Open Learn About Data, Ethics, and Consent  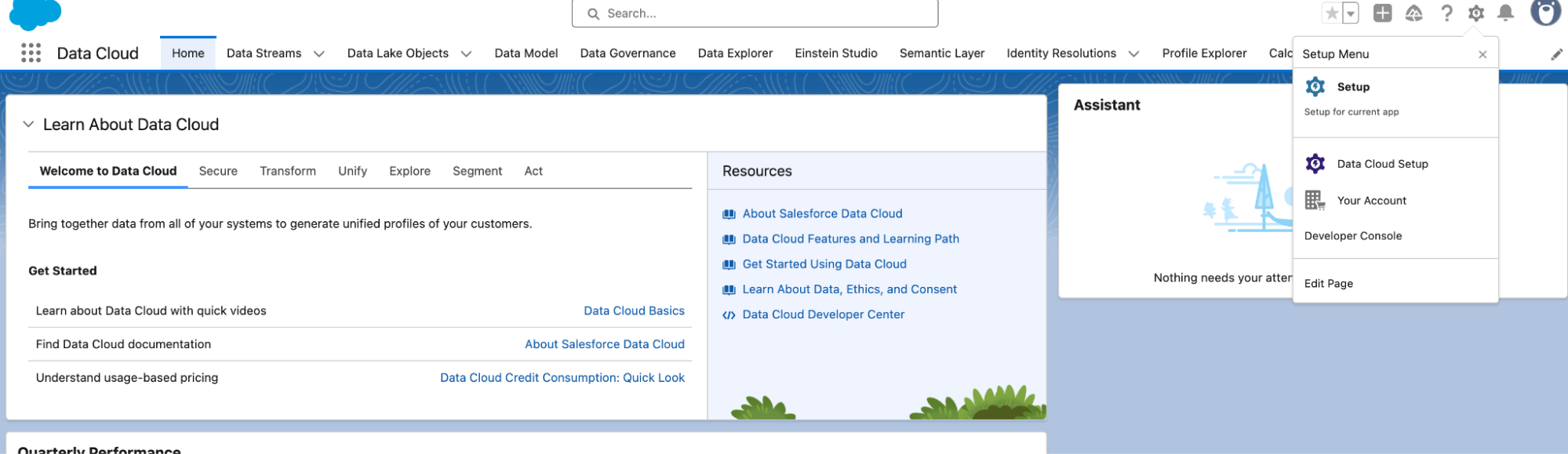click(x=849, y=289)
